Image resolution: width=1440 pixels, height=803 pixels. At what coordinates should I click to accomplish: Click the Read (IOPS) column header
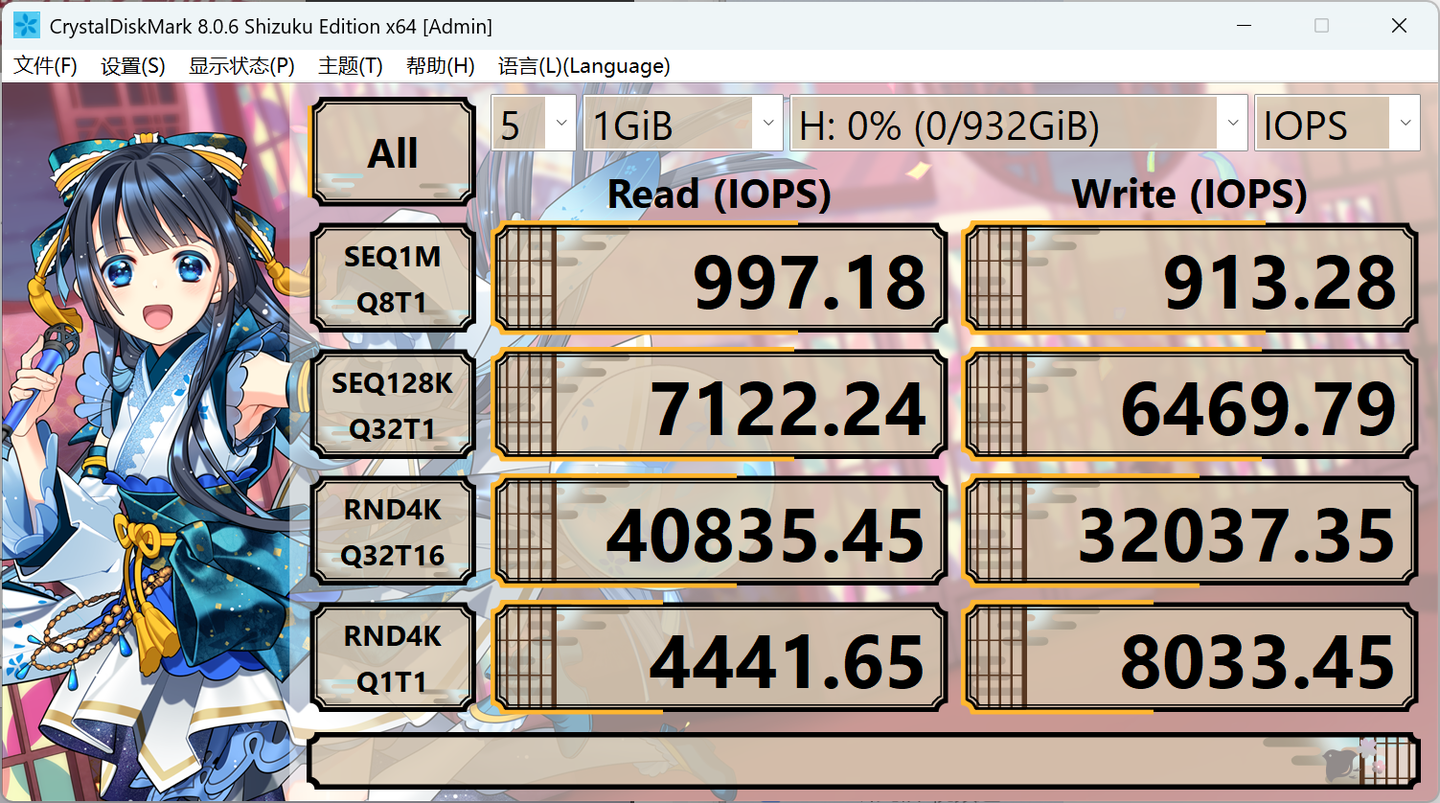click(x=719, y=193)
